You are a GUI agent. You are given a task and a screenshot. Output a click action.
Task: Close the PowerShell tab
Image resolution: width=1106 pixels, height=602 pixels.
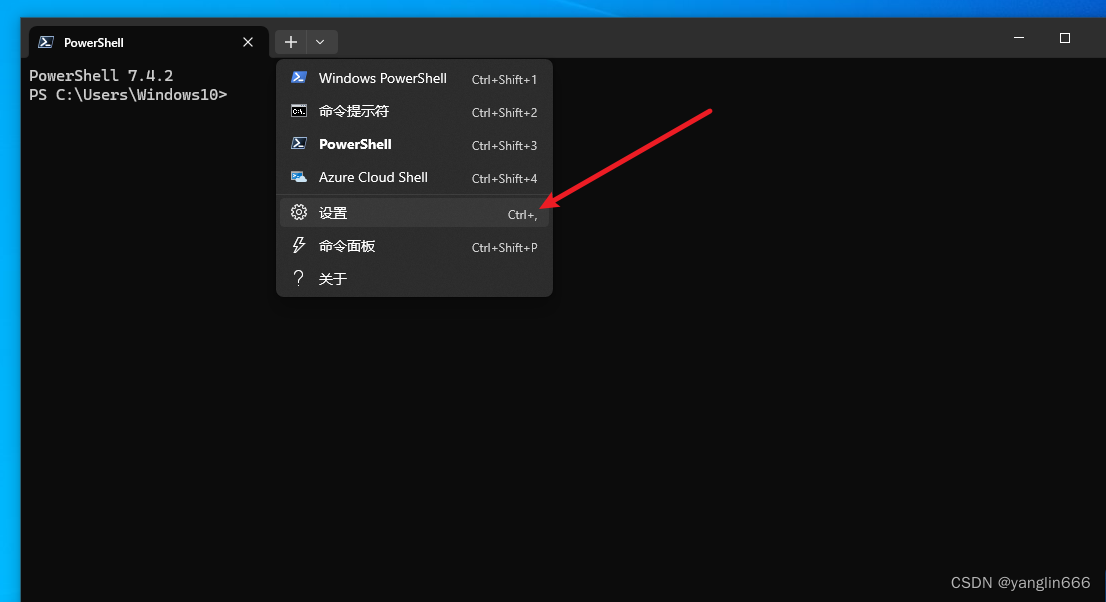point(248,42)
